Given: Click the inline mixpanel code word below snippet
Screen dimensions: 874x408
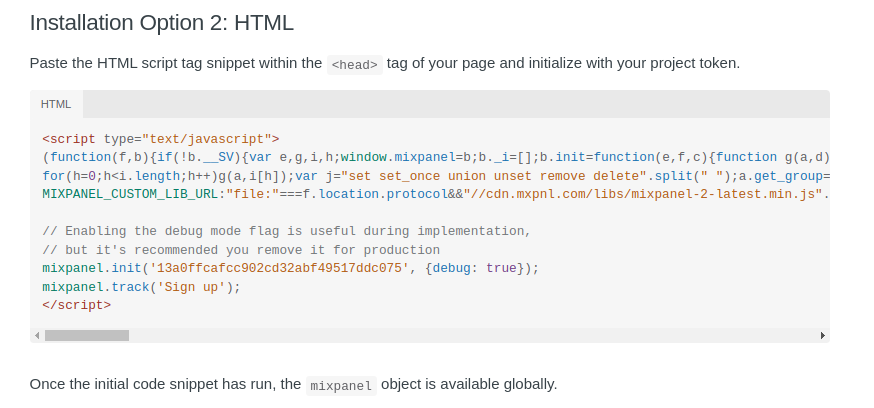Looking at the screenshot, I should (341, 385).
